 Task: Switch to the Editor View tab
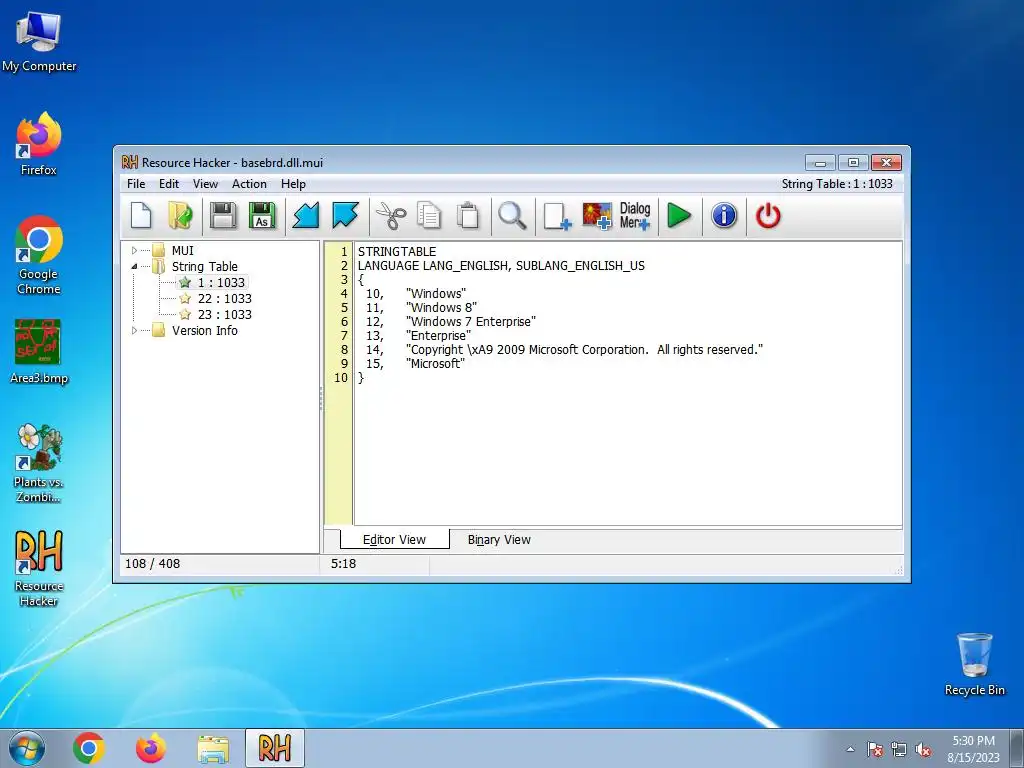(394, 539)
